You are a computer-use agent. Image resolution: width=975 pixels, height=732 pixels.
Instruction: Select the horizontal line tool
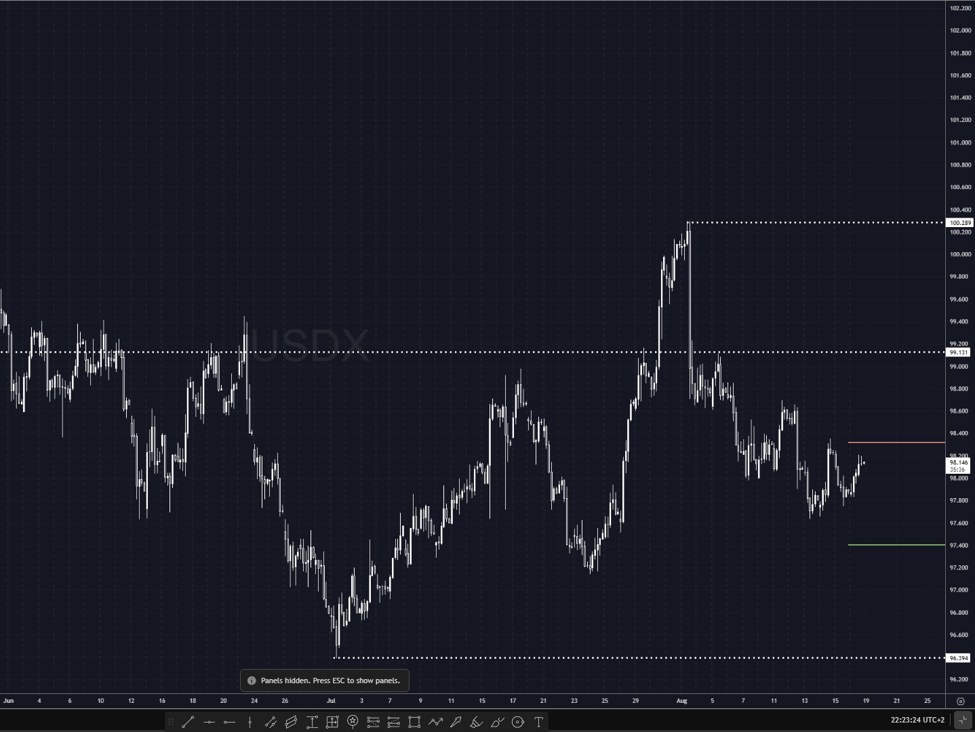209,722
